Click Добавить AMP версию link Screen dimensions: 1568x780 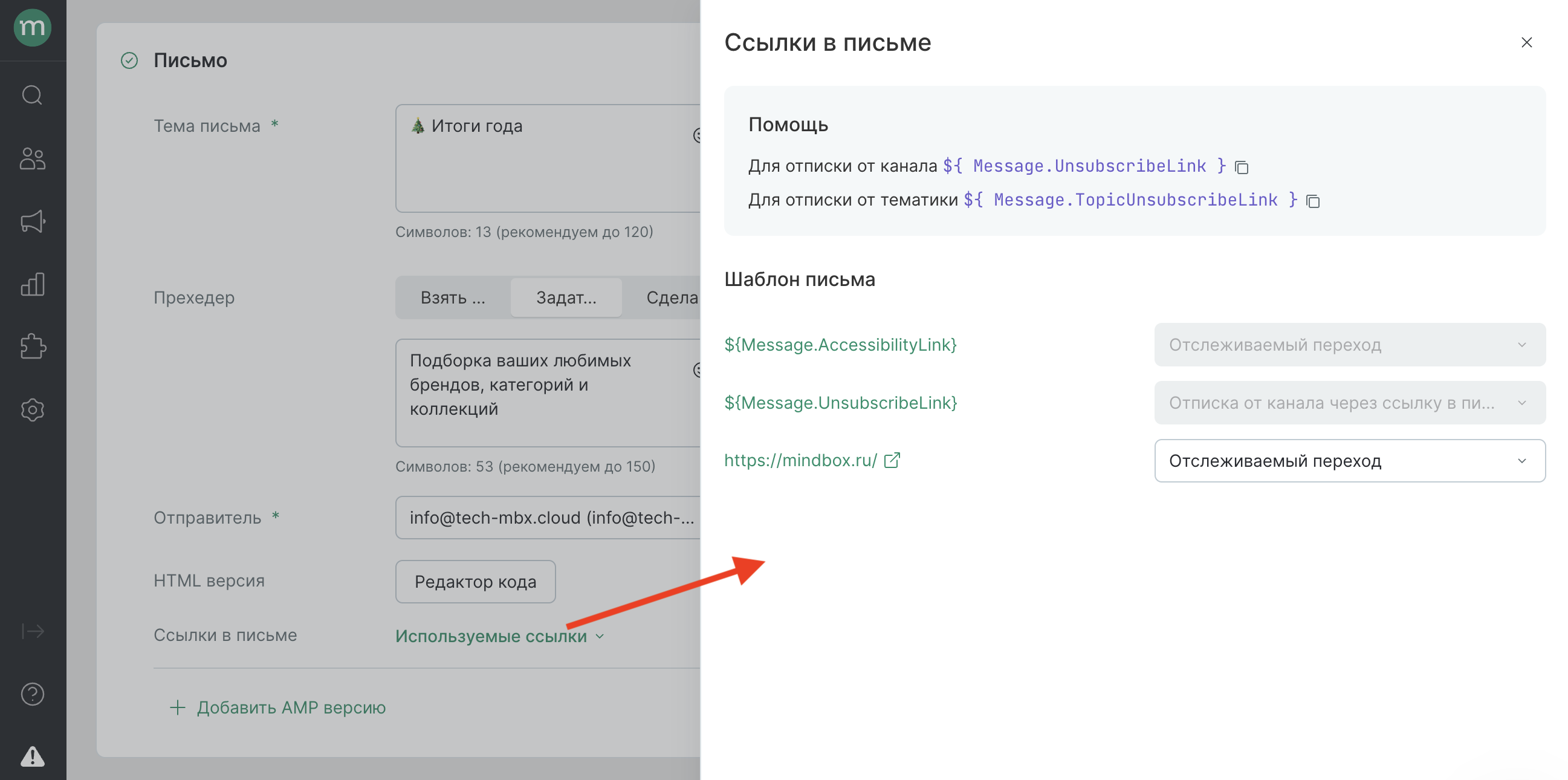point(277,707)
